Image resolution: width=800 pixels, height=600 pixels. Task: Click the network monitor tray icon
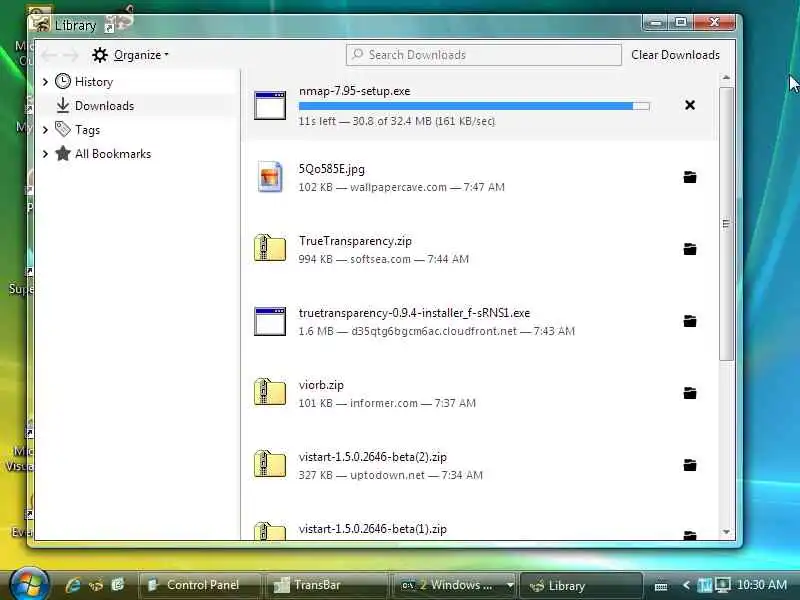pos(723,585)
